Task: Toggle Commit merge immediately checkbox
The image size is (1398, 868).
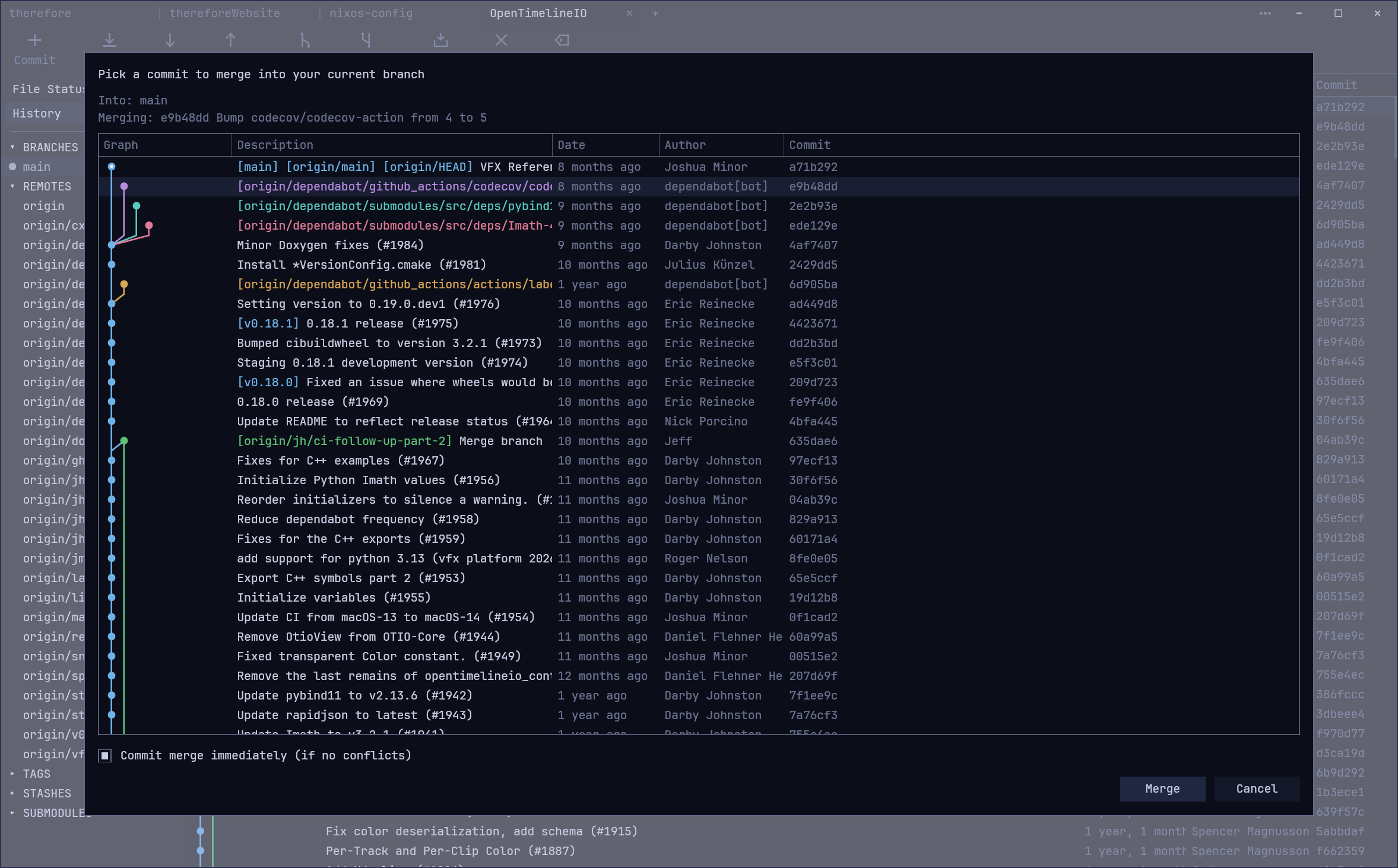Action: point(105,755)
